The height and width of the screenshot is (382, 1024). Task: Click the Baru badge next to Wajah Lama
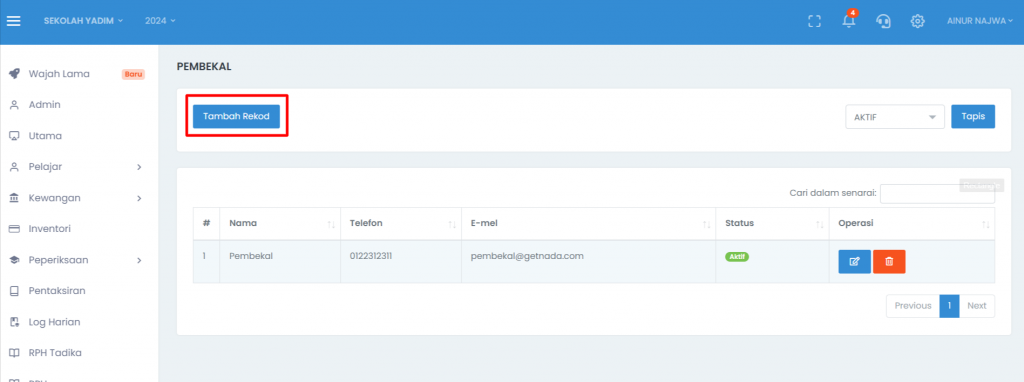(x=133, y=74)
